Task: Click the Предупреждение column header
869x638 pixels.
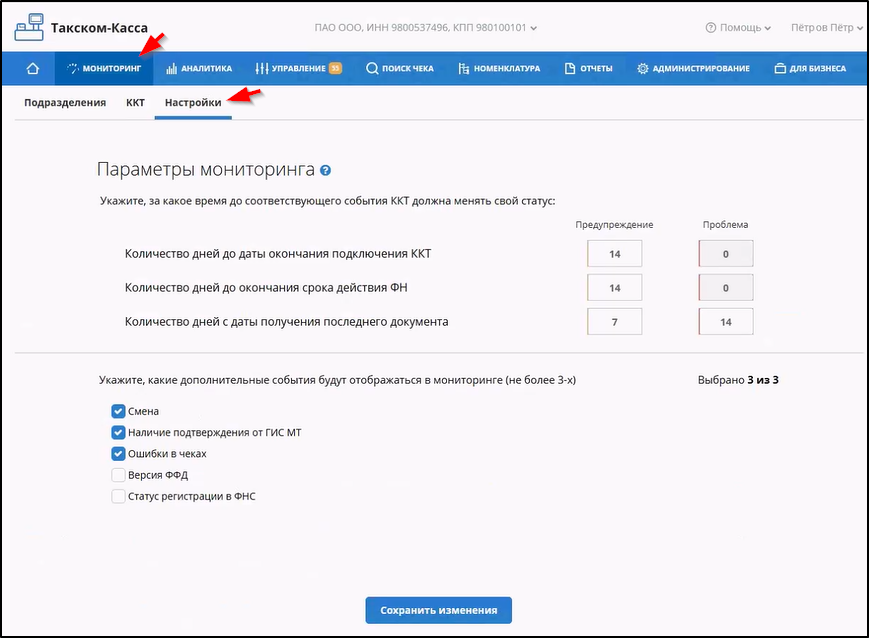Action: tap(614, 224)
